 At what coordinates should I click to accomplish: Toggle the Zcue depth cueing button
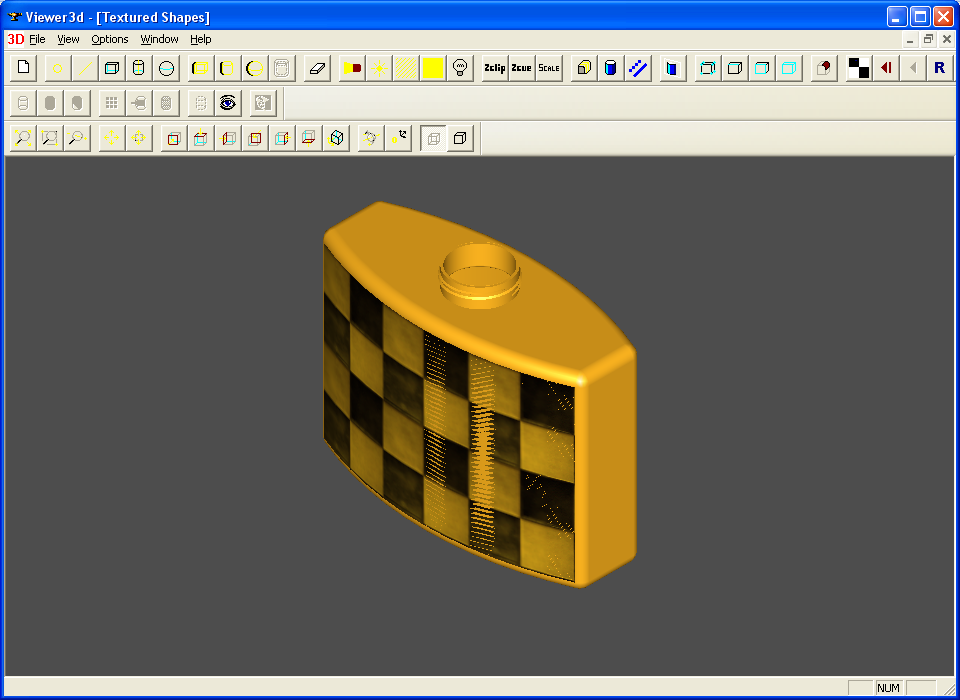521,68
